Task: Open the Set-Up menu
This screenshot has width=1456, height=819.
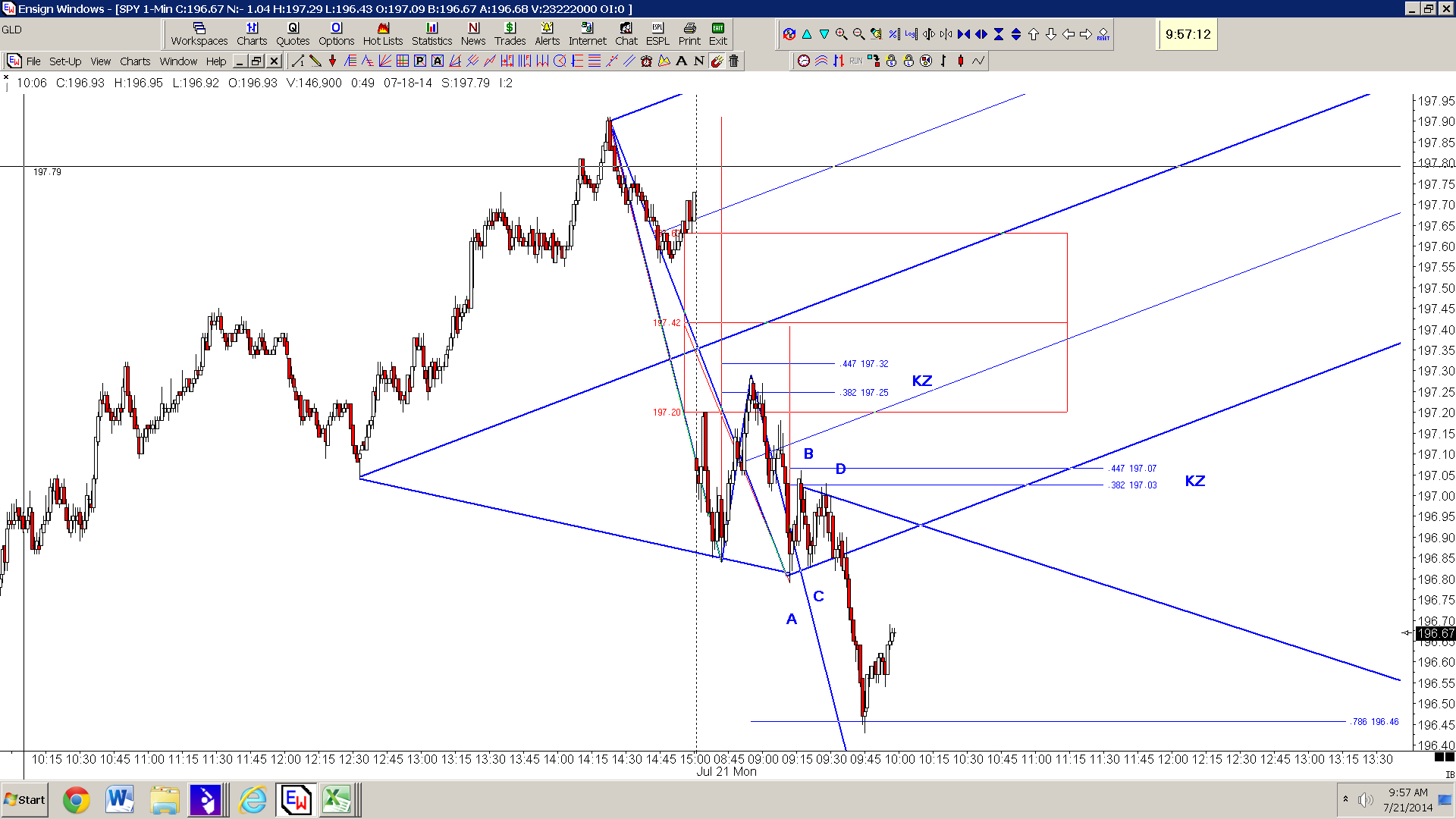Action: pos(65,61)
